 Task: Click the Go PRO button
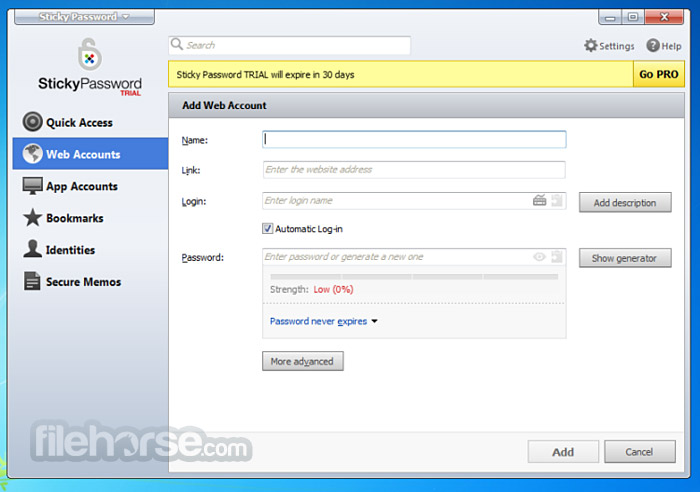(x=658, y=74)
